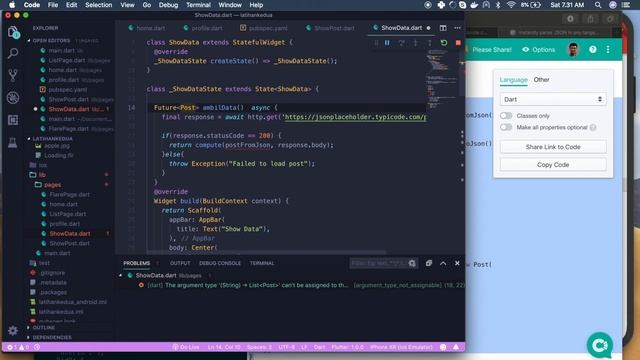
Task: Click the Wi-Fi icon in menu bar
Action: click(x=511, y=5)
